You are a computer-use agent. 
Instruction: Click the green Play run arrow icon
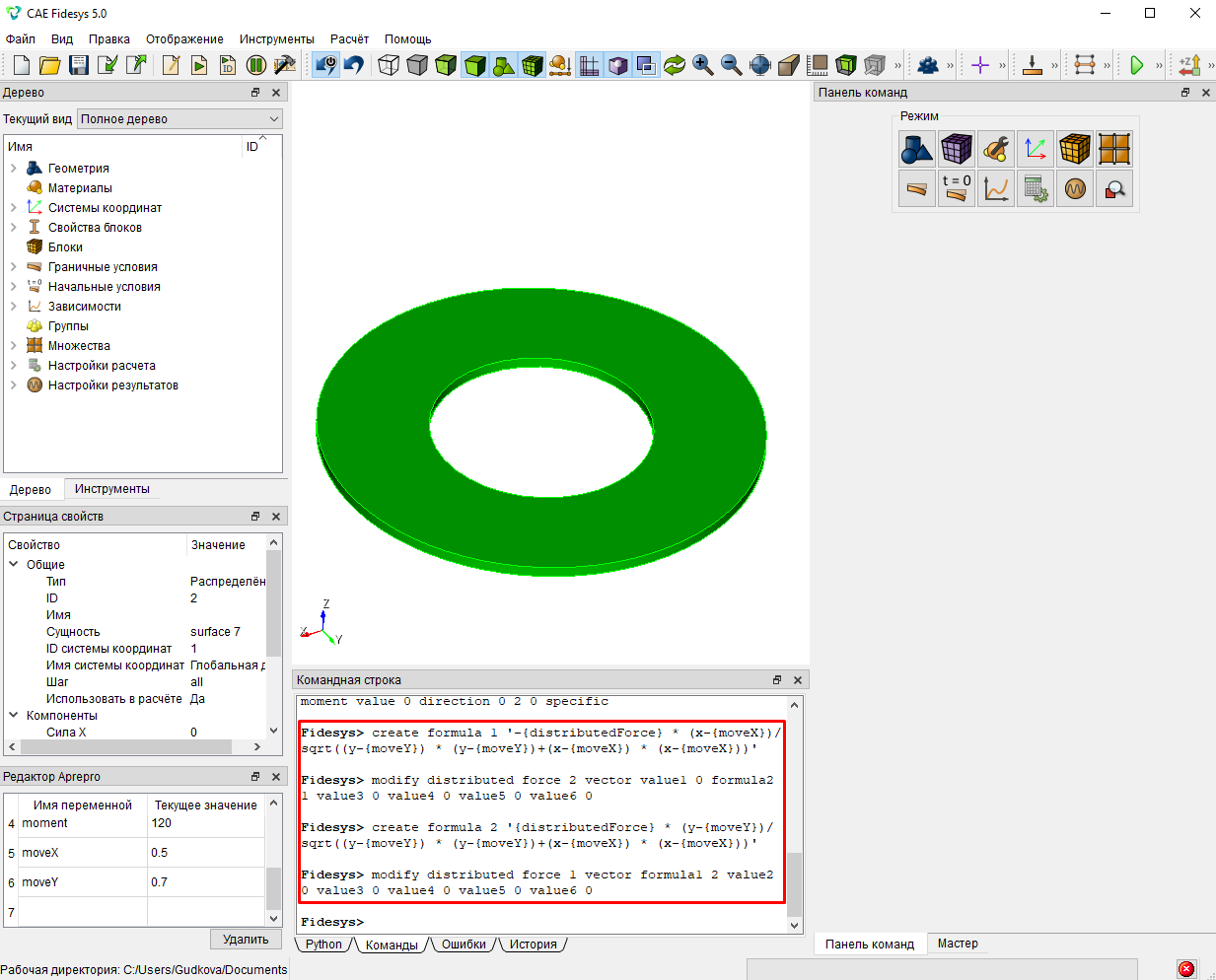coord(1137,65)
